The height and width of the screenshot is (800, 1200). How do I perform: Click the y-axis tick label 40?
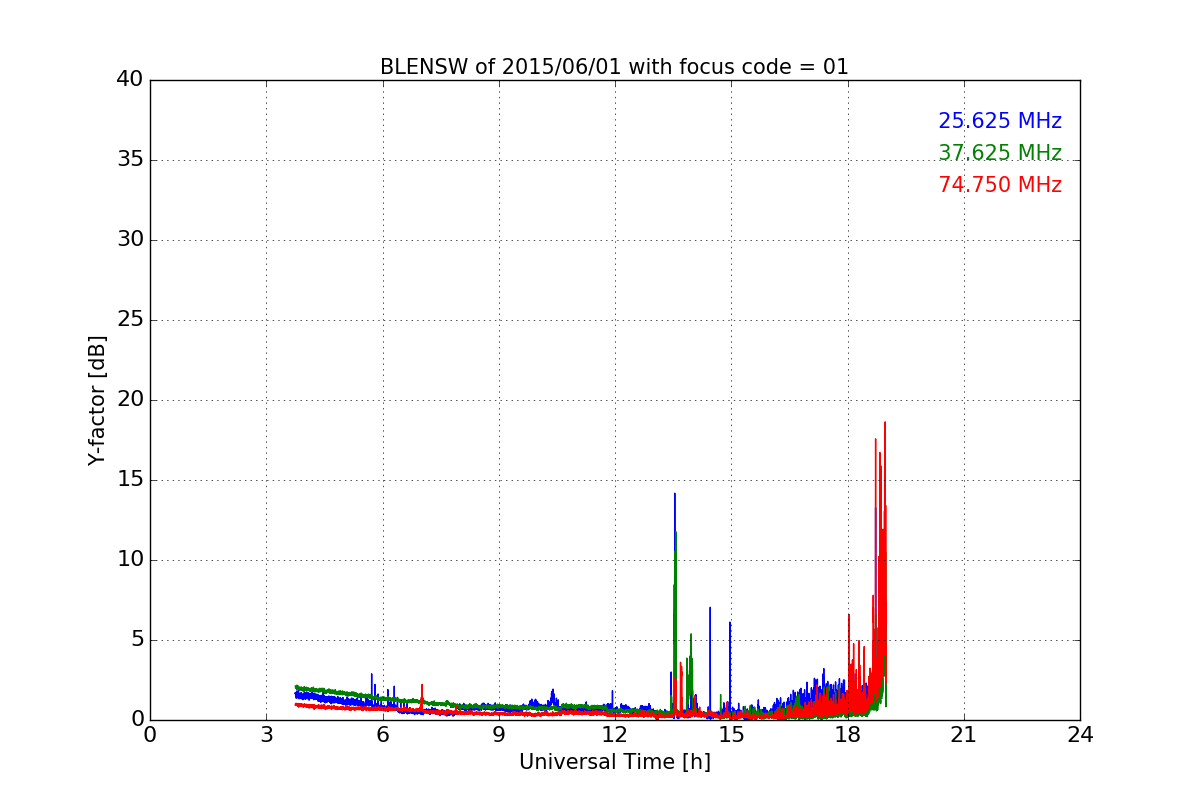point(129,80)
